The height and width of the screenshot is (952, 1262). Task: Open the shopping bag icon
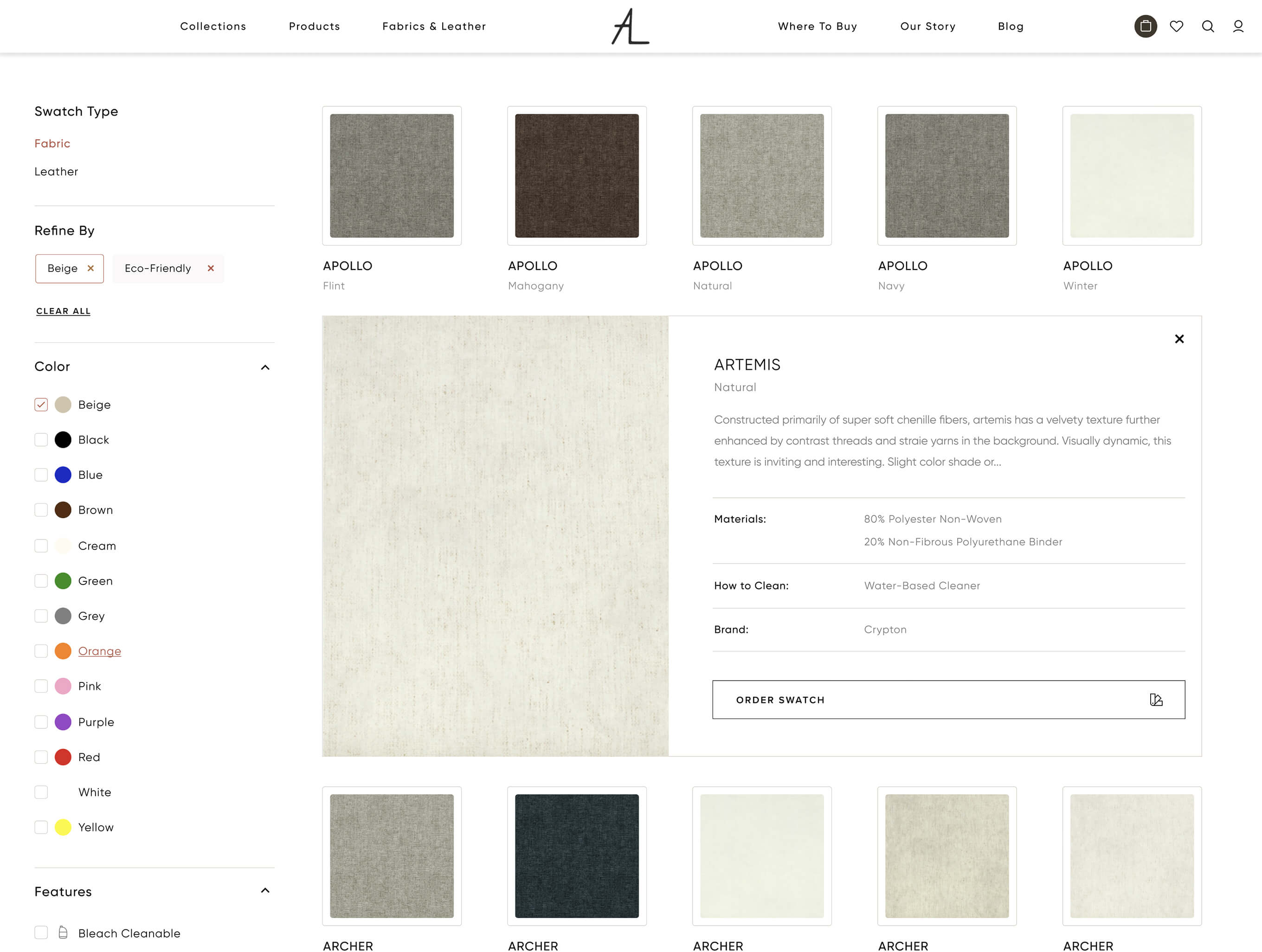tap(1145, 26)
